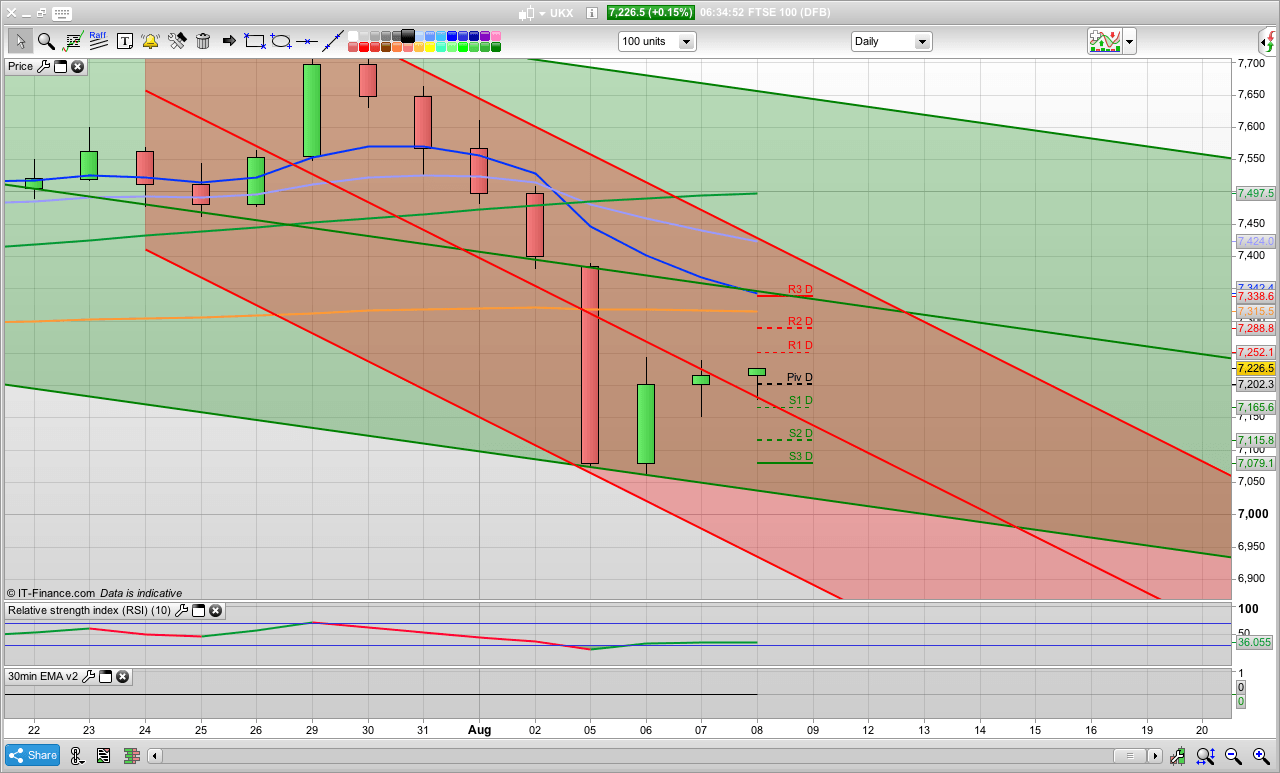Click the horizontal scrollbar thumb handle
1280x773 pixels.
coord(1130,756)
